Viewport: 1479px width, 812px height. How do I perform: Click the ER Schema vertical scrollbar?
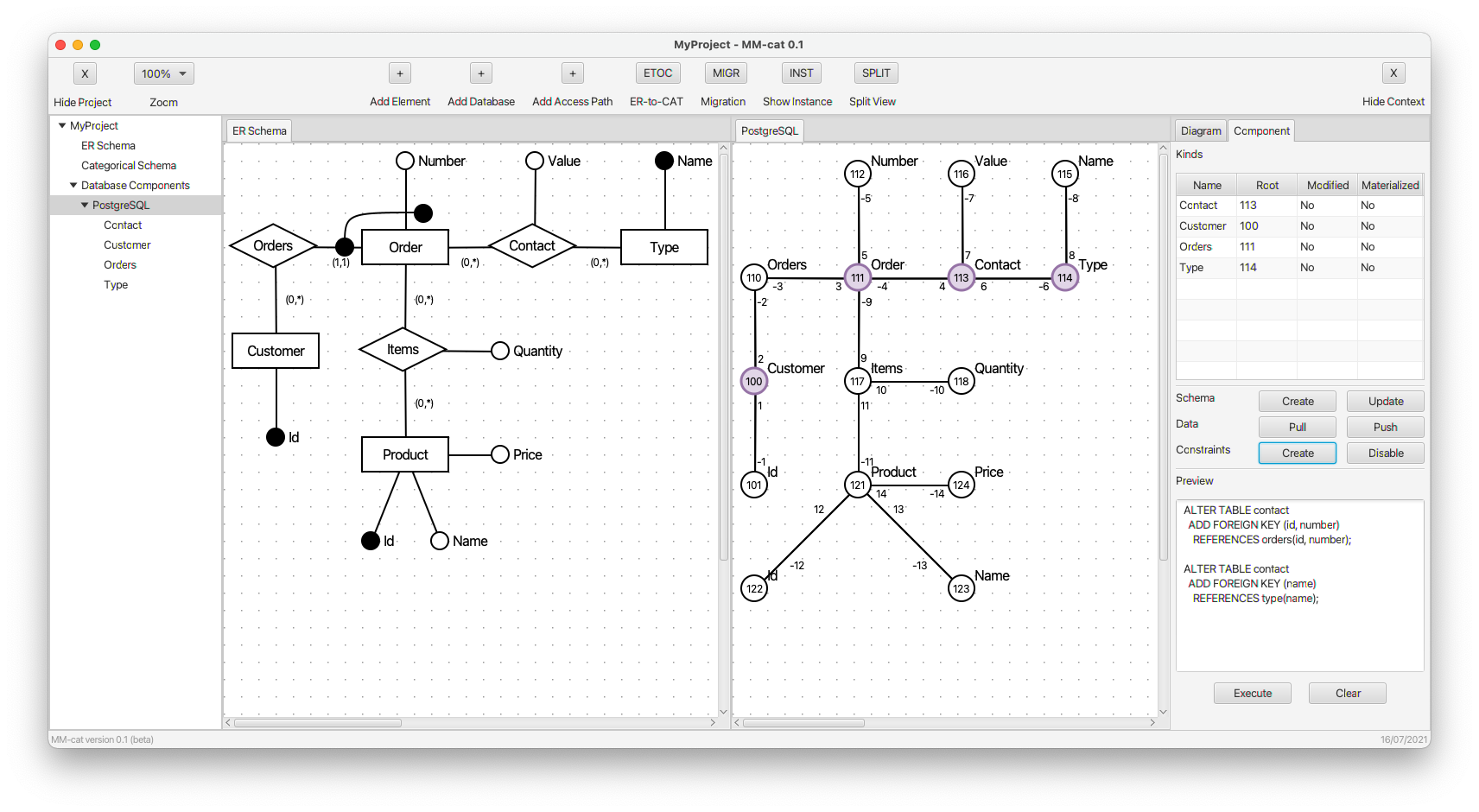(724, 357)
